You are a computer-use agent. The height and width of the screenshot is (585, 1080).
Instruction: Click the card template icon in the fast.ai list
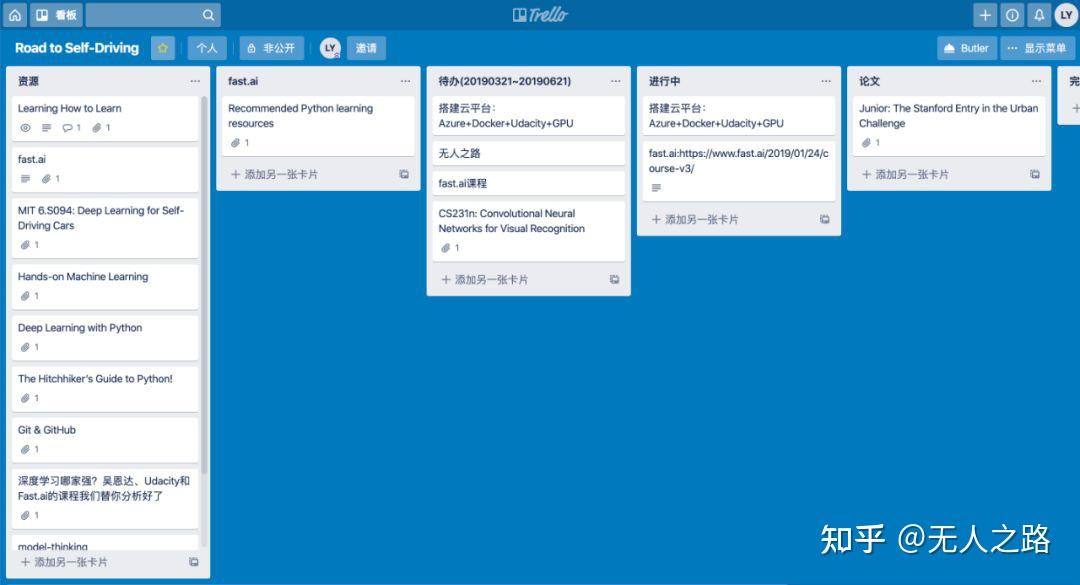(x=404, y=174)
